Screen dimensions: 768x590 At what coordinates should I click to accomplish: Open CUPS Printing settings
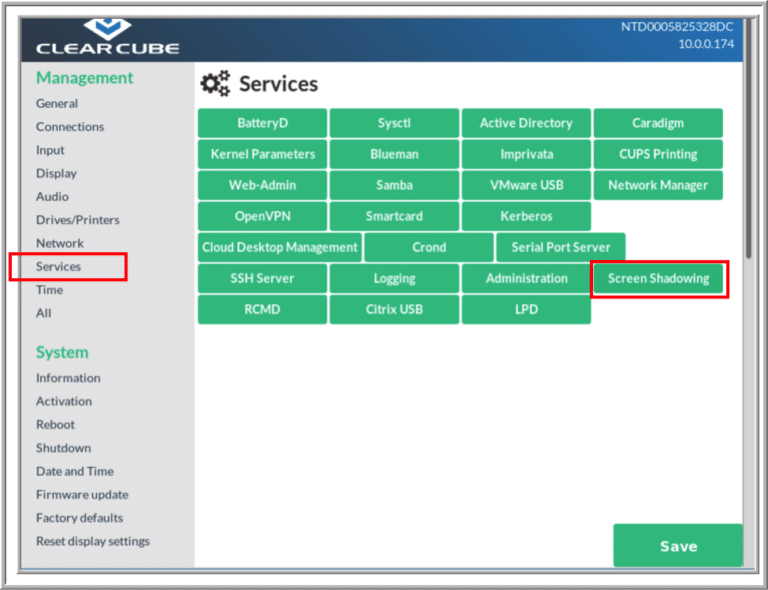[x=658, y=154]
